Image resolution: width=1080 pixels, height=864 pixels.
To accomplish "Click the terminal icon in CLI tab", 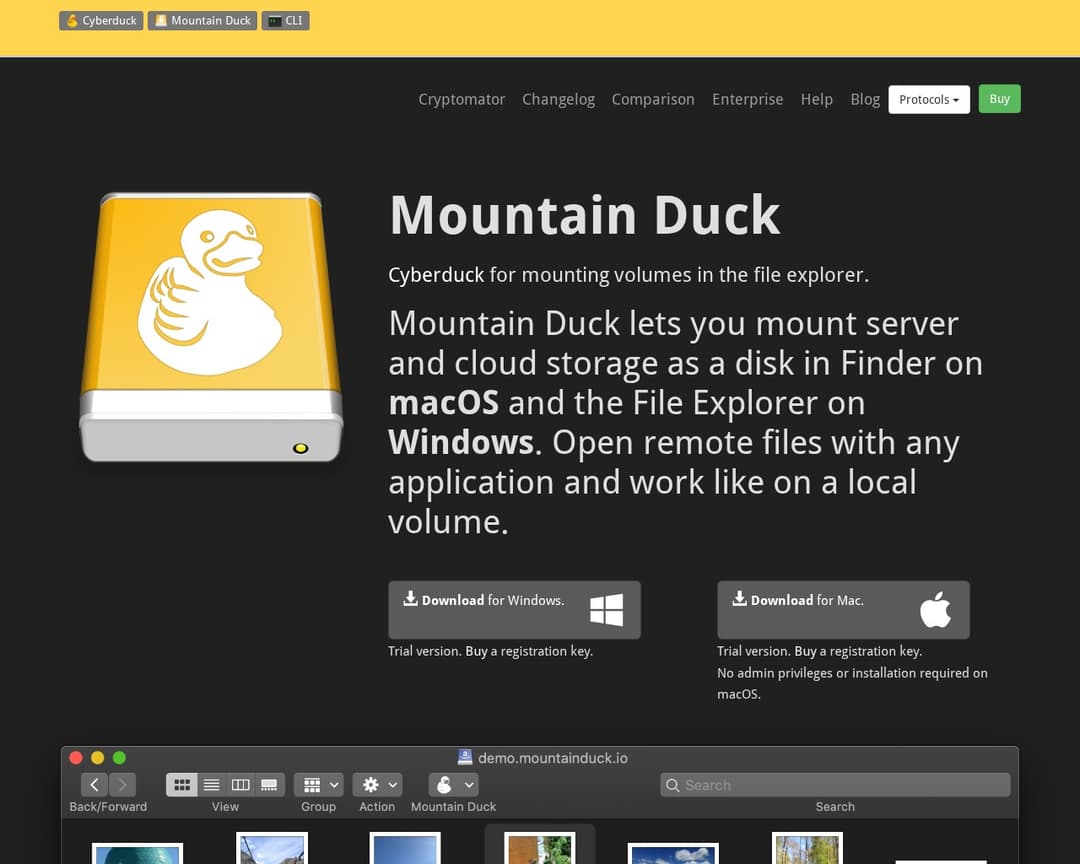I will click(275, 21).
